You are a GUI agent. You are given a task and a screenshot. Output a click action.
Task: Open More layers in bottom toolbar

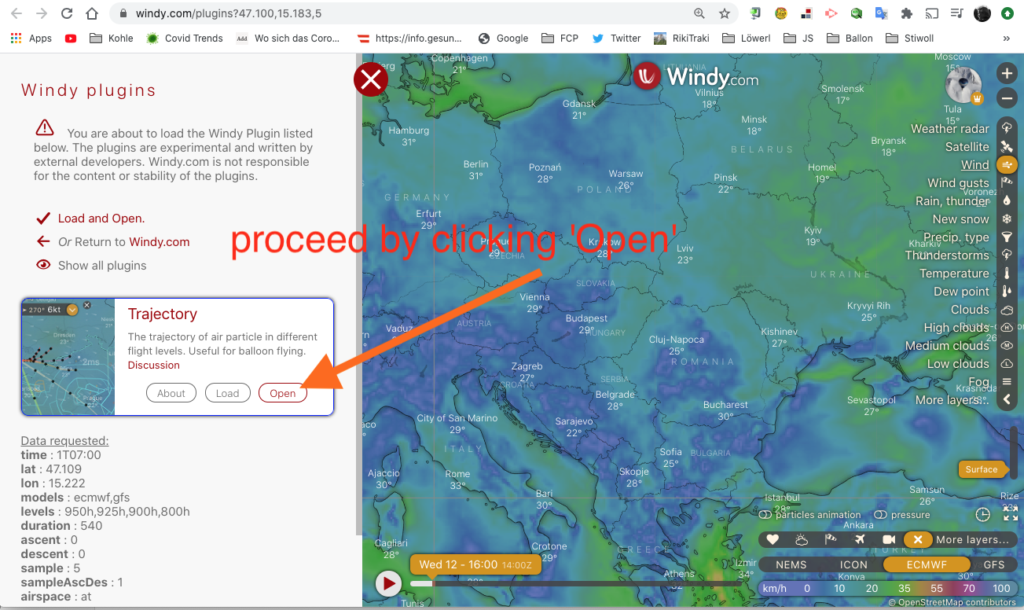coord(972,539)
